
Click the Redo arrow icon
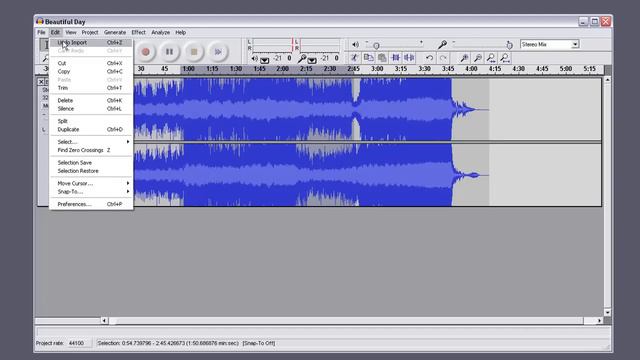tap(443, 58)
